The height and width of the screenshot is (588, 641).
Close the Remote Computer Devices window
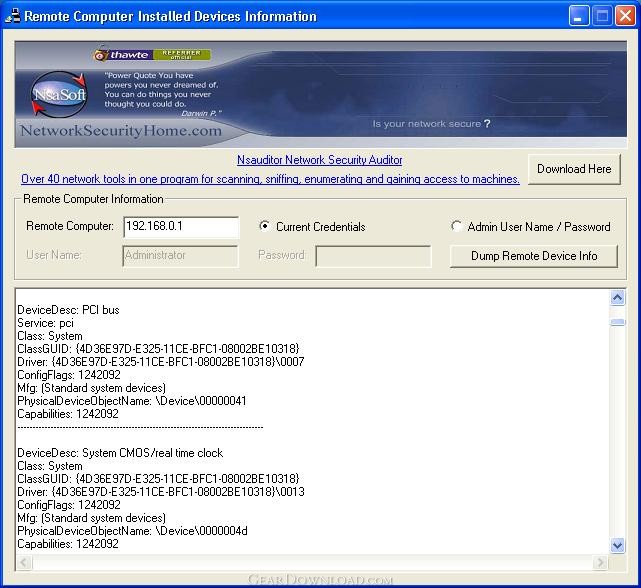coord(625,16)
